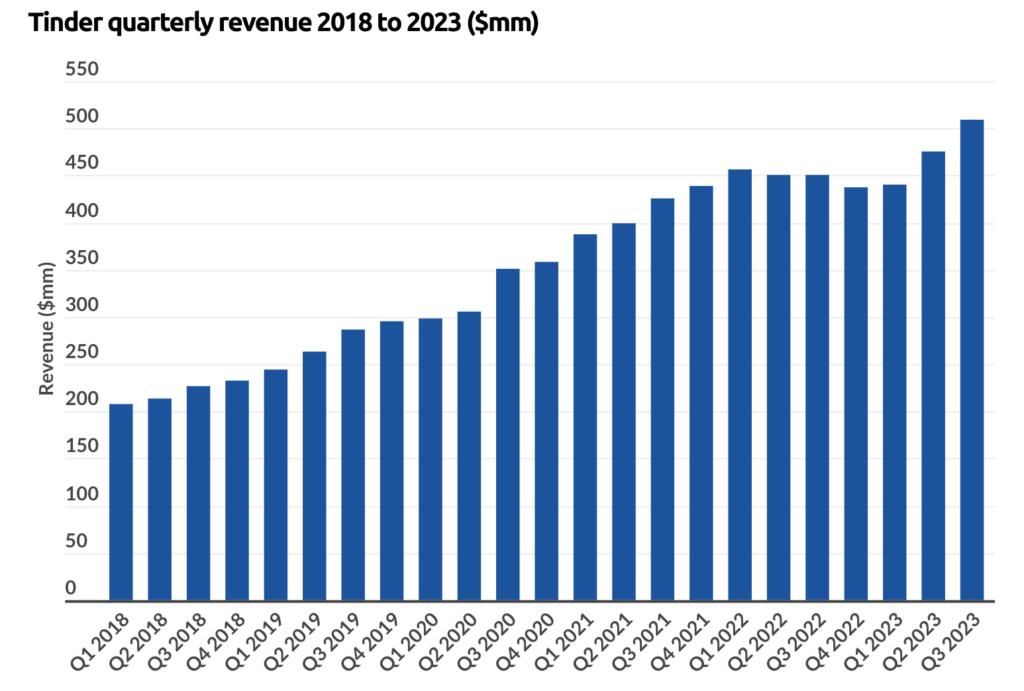Click the 'Q4 2019' x-axis label
The image size is (1024, 691).
pos(371,642)
